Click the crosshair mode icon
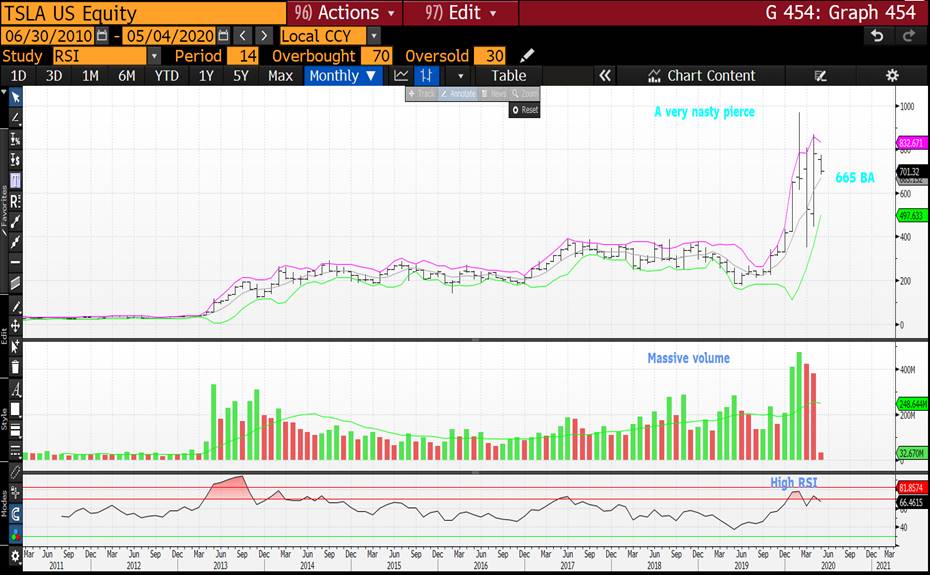 [15, 493]
